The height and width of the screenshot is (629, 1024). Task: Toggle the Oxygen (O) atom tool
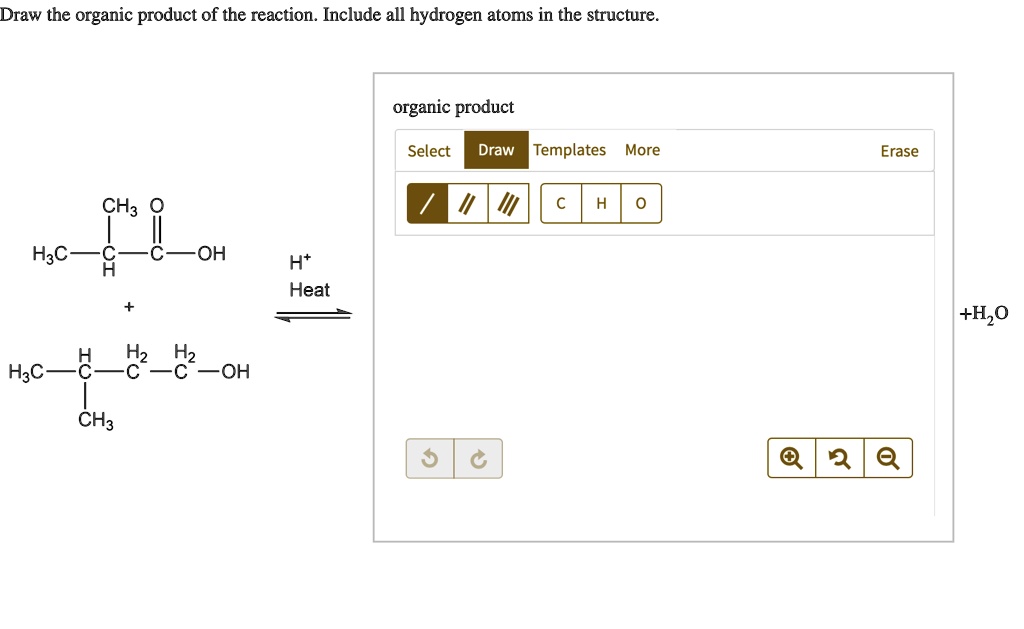point(640,203)
